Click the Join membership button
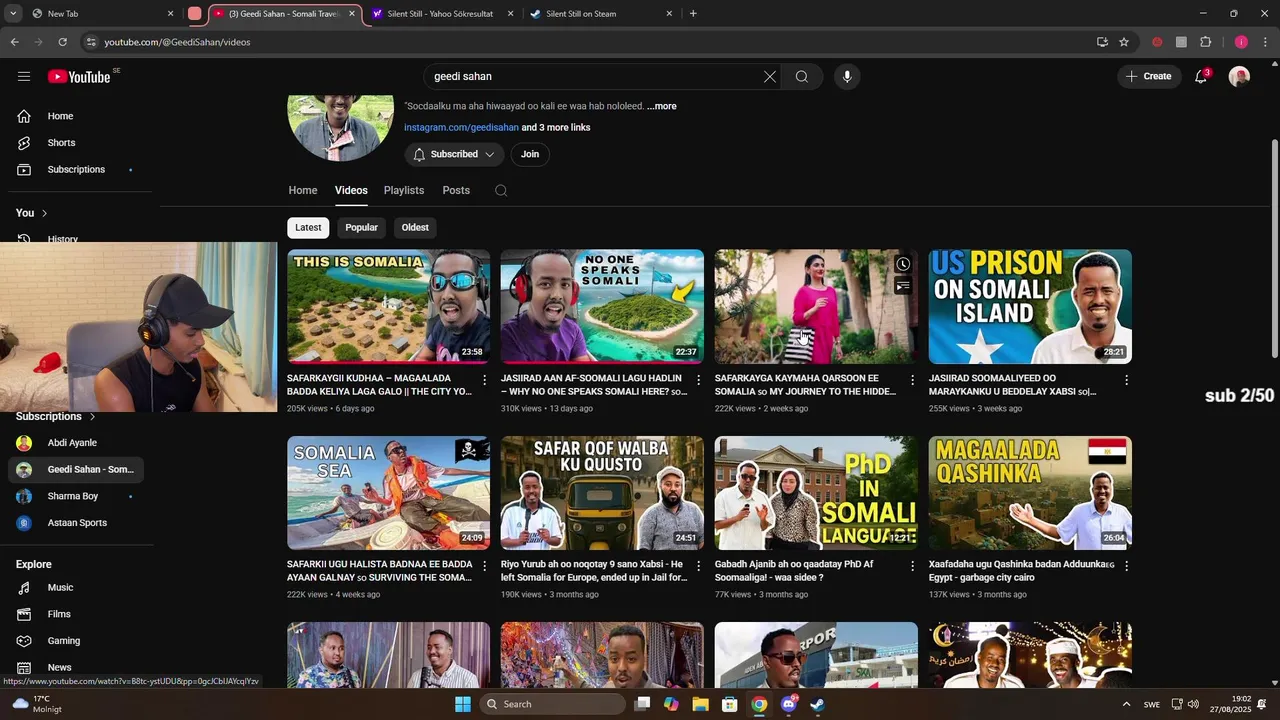Viewport: 1280px width, 720px height. (x=530, y=154)
